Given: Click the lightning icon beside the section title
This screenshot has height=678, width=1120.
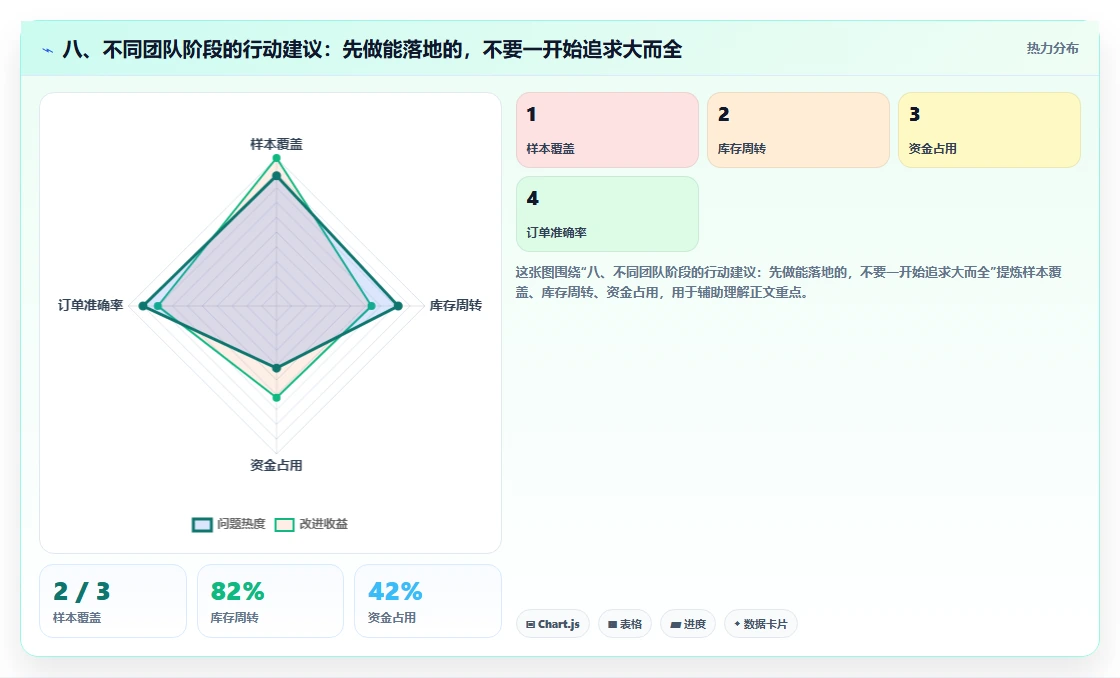Looking at the screenshot, I should click(48, 50).
